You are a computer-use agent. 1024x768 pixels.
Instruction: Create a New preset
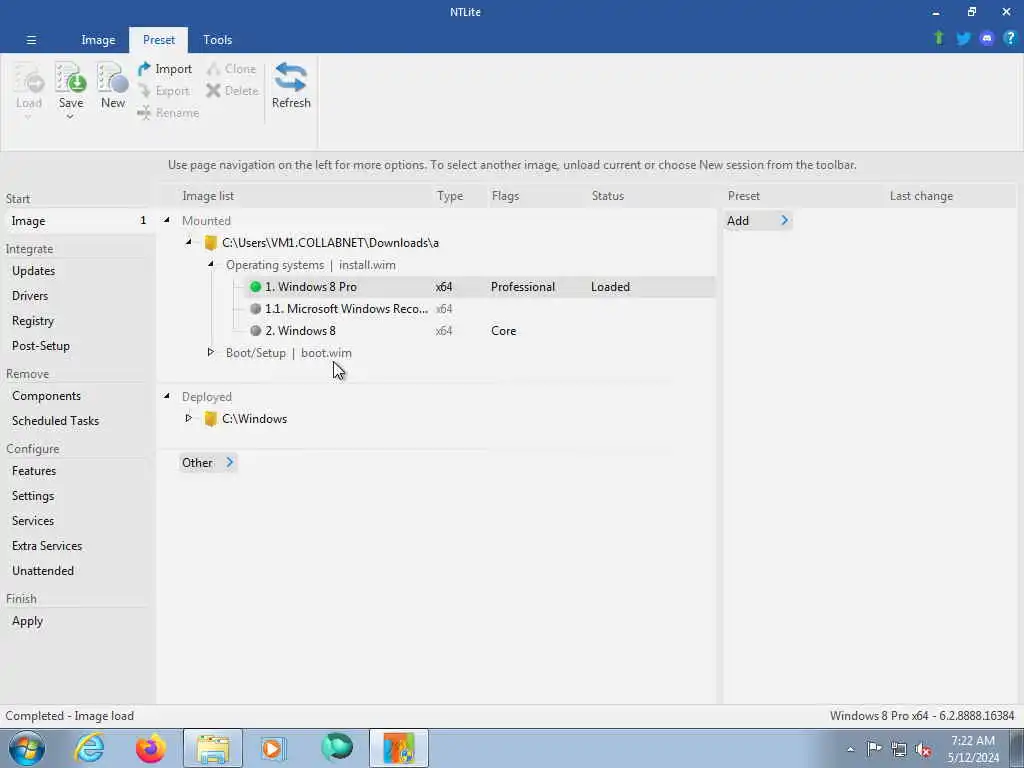(113, 86)
